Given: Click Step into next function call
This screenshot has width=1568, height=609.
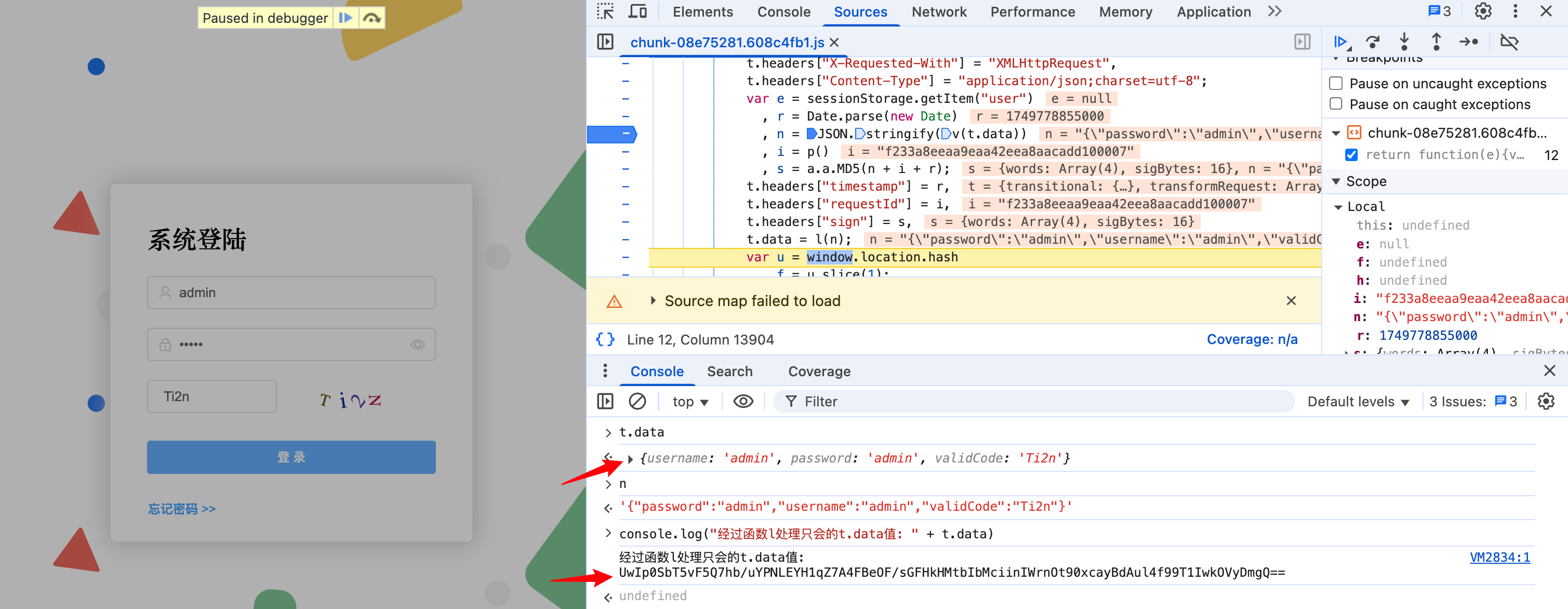Looking at the screenshot, I should (x=1404, y=42).
